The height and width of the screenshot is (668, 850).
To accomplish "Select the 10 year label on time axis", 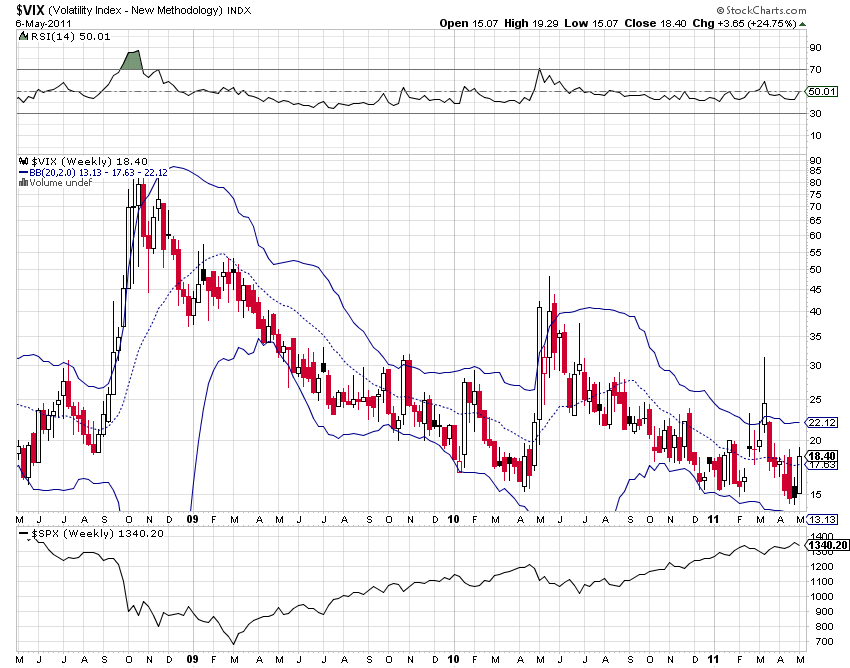I will tap(454, 519).
